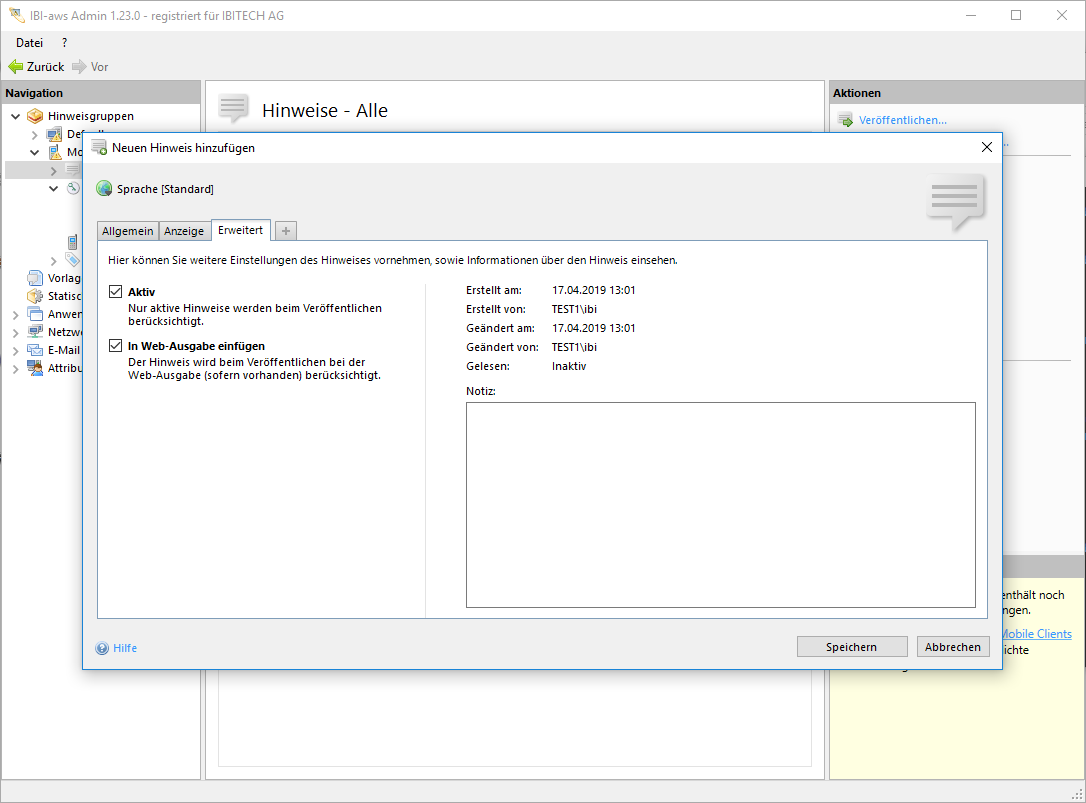Expand the Attribute tree node
This screenshot has height=803, width=1086.
pyautogui.click(x=15, y=368)
